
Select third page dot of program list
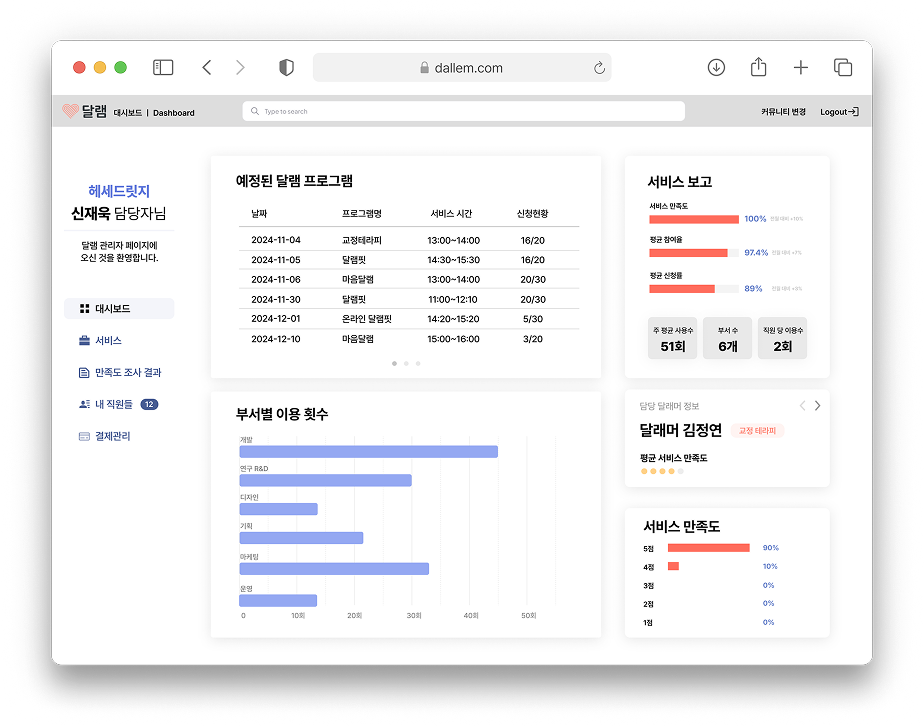[418, 364]
